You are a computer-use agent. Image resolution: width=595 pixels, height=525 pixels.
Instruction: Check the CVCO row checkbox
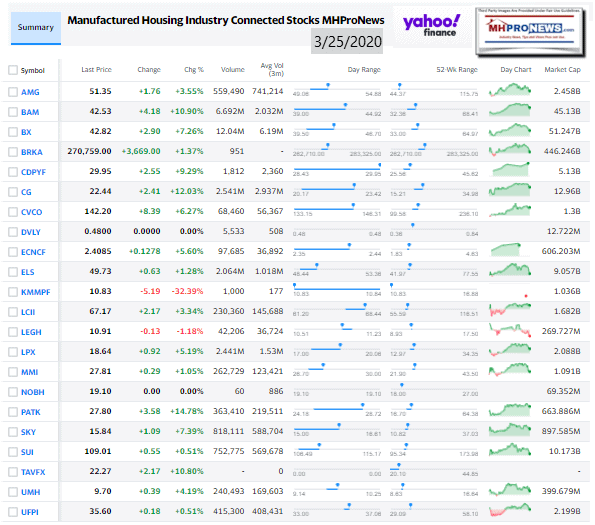tap(13, 212)
